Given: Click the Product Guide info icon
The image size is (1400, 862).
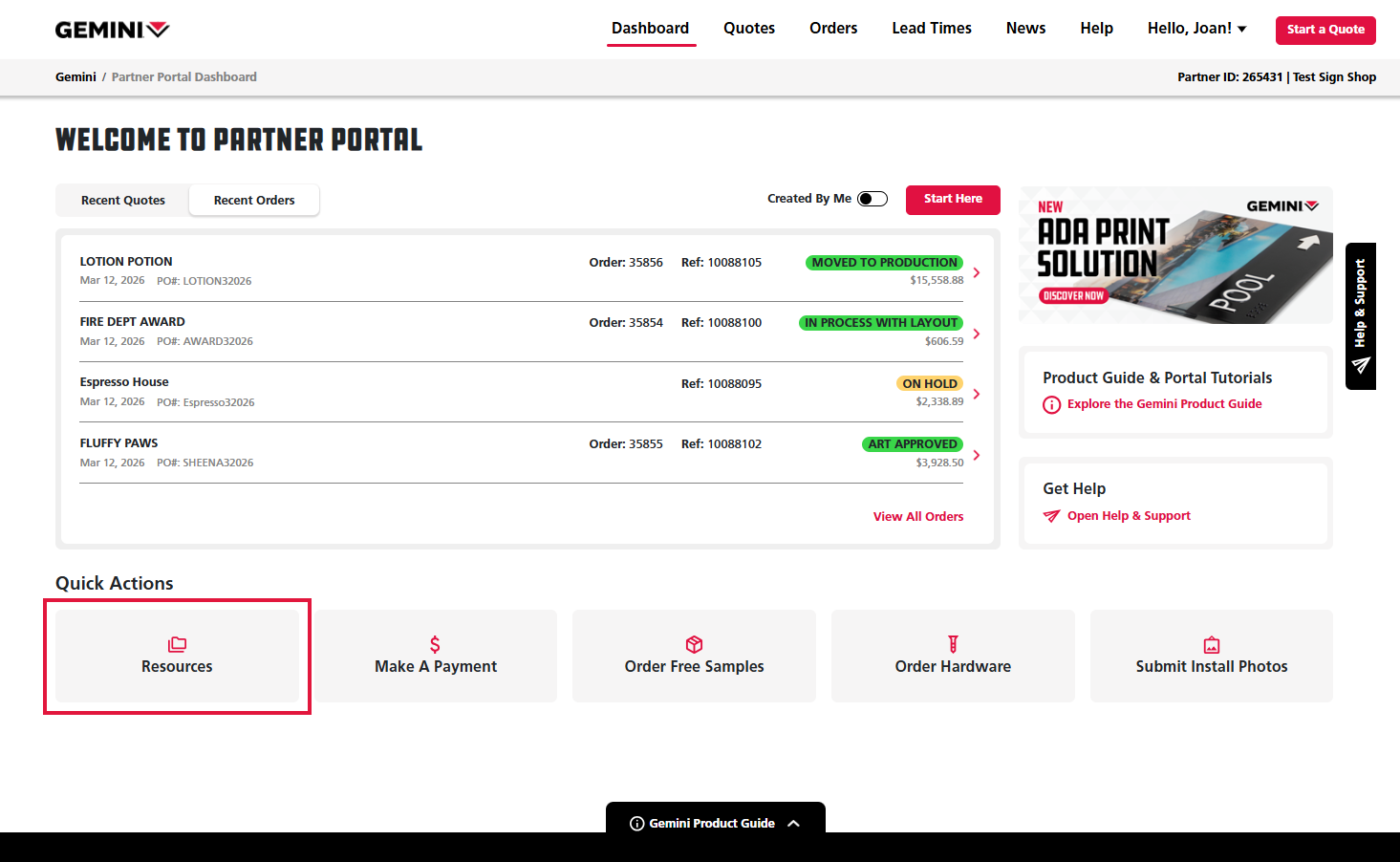Looking at the screenshot, I should pos(1051,404).
